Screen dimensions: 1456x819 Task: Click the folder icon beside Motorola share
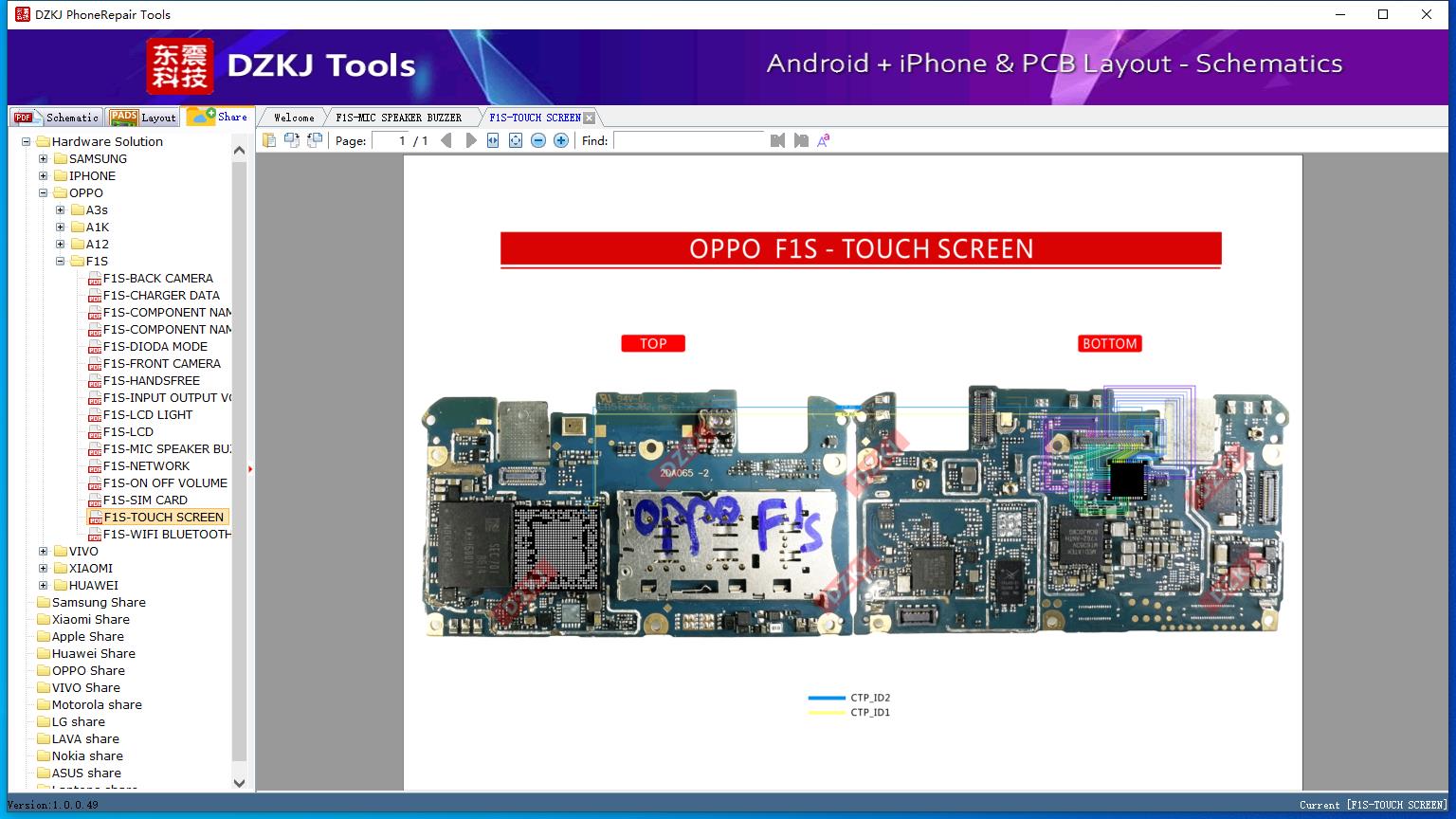coord(44,705)
